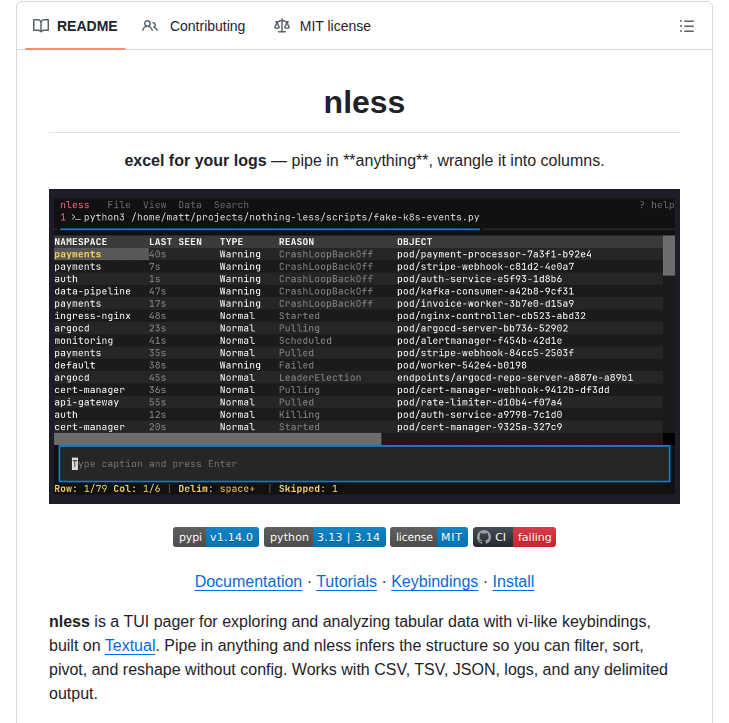Click the nless main heading

(x=364, y=102)
